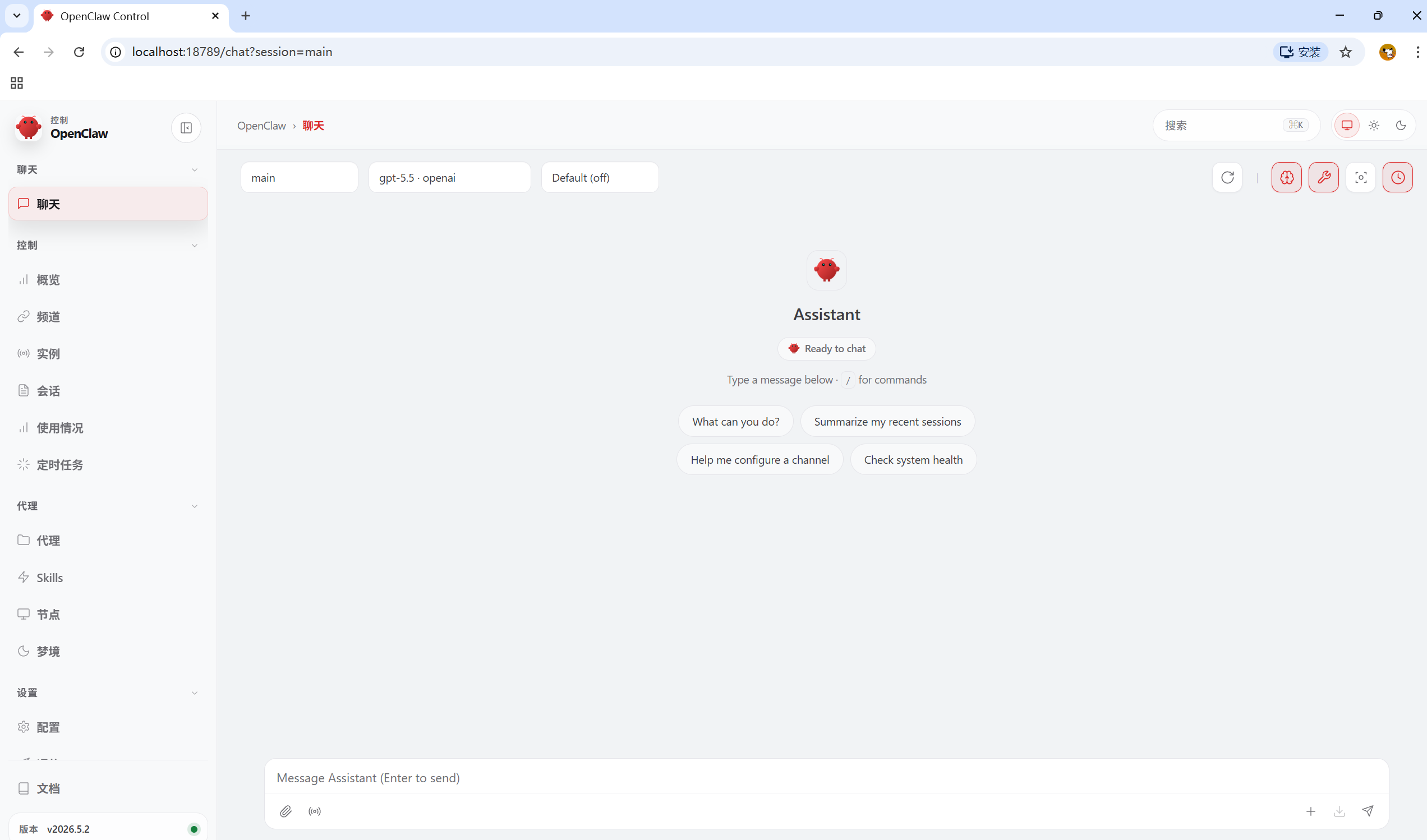Collapse the 代理 sidebar section
Screen dimensions: 1427x840
[x=108, y=506]
